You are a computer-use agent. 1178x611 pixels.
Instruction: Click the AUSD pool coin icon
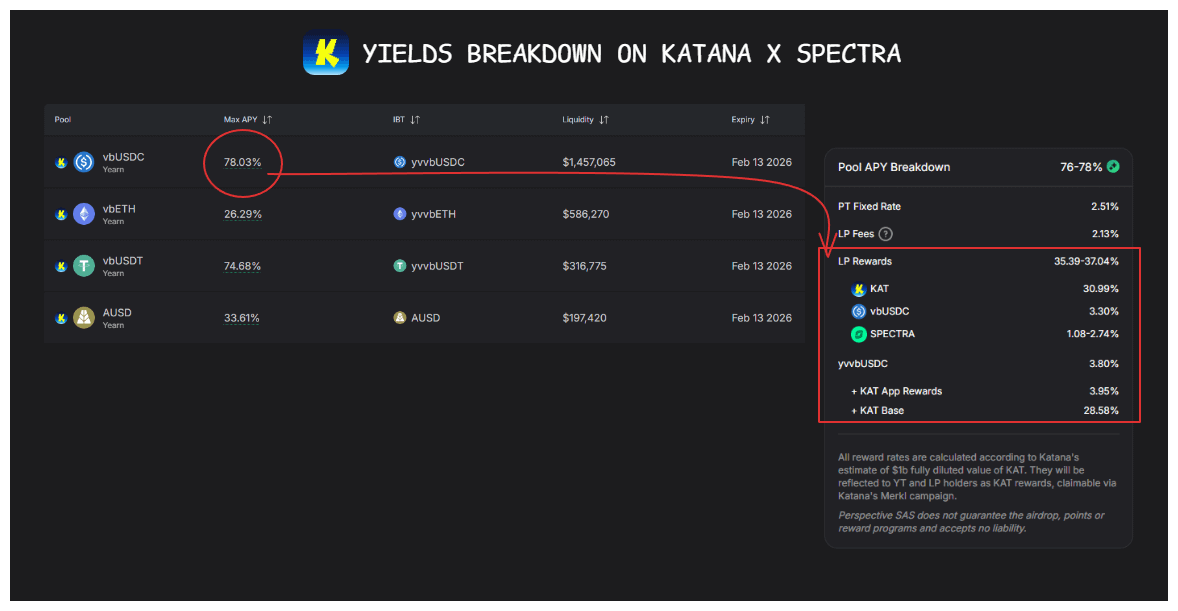coord(83,318)
